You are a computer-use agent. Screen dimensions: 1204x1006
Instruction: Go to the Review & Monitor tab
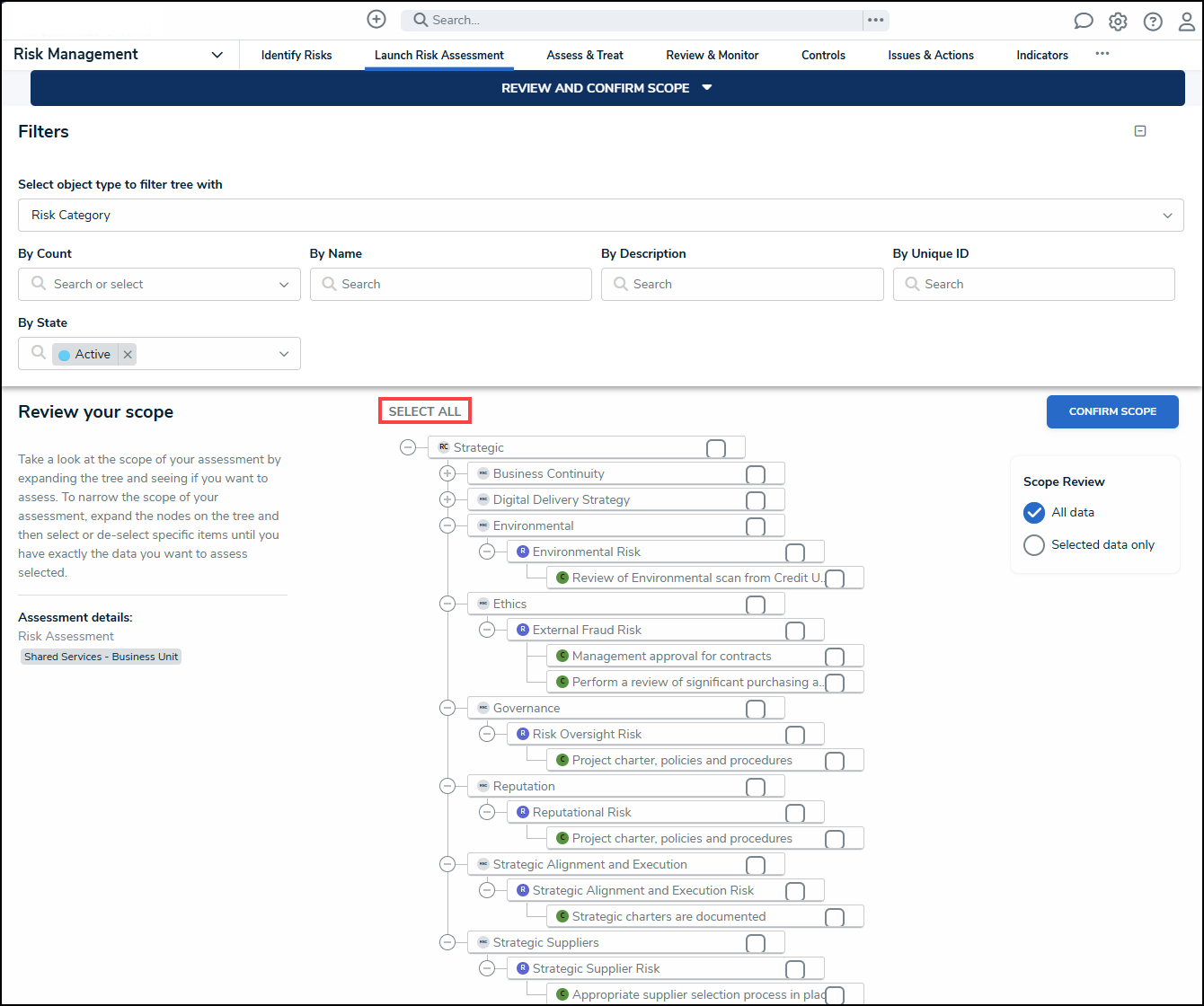[x=713, y=55]
